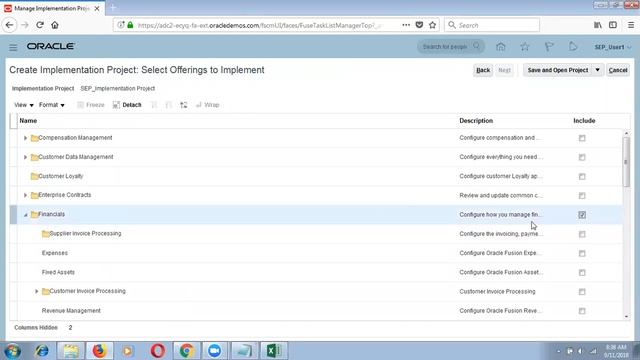Image resolution: width=640 pixels, height=360 pixels.
Task: Go to Oracle home via house icon
Action: 500,47
